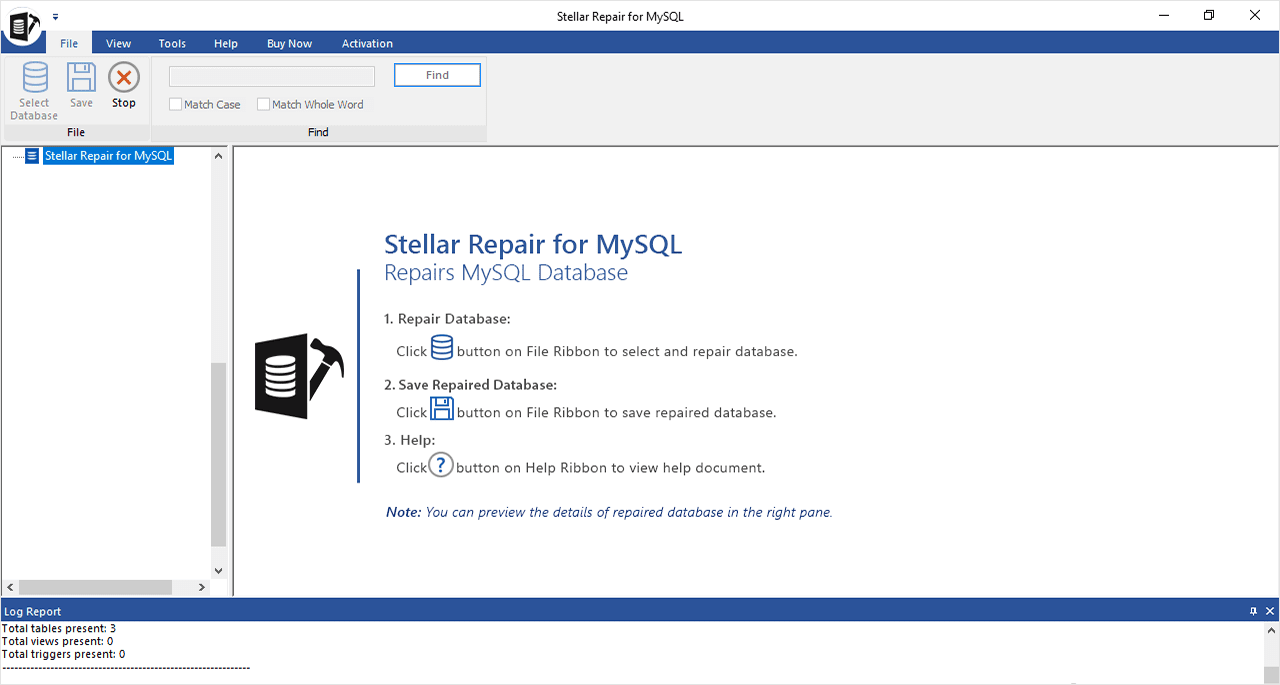Click the 'Repairs MySQL Database' subtitle
The width and height of the screenshot is (1280, 685).
pyautogui.click(x=506, y=273)
